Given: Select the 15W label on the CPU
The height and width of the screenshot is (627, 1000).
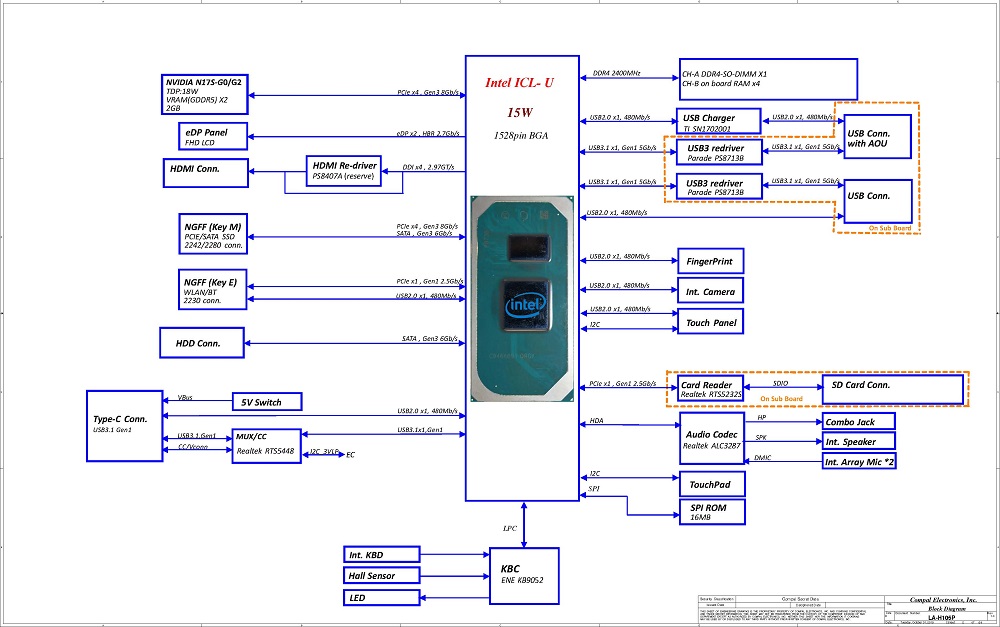Looking at the screenshot, I should point(520,113).
